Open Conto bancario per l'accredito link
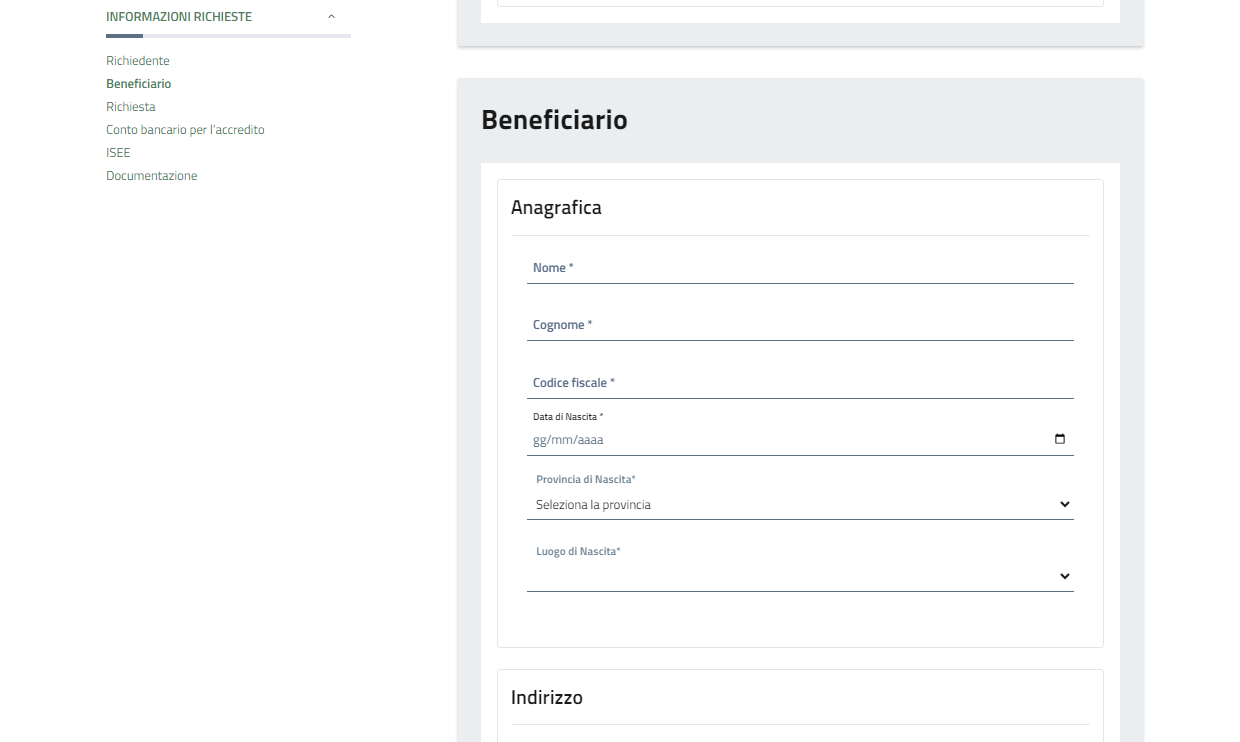This screenshot has width=1240, height=742. point(185,130)
